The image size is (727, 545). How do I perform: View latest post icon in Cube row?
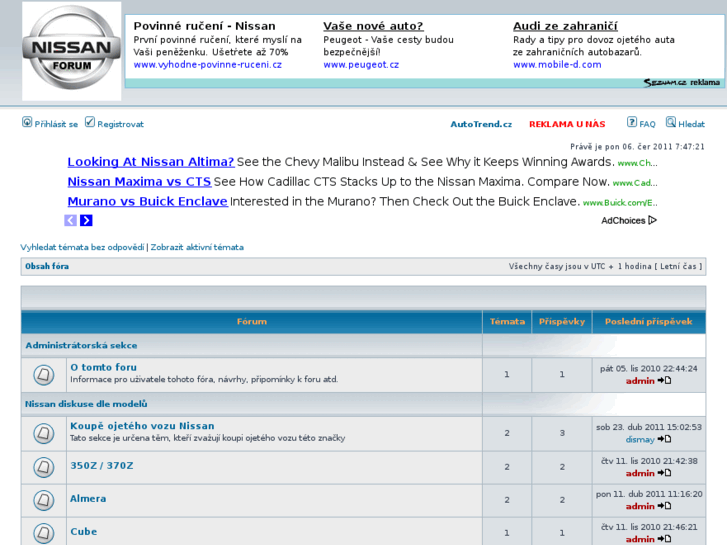pyautogui.click(x=664, y=539)
